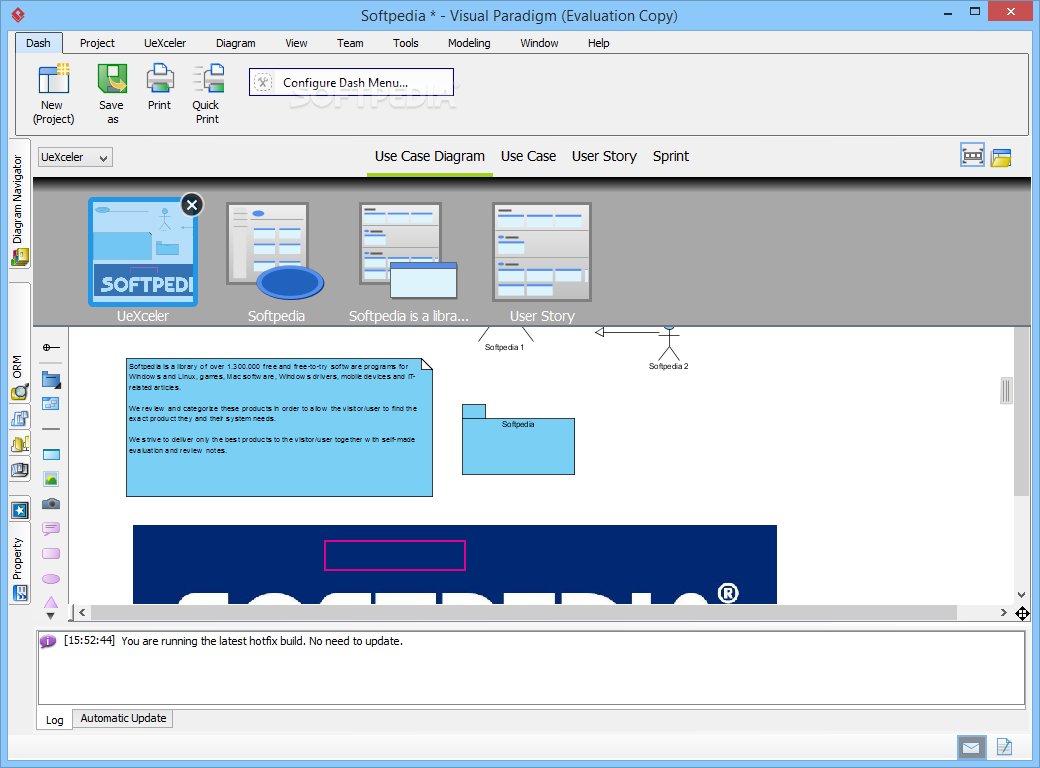Open the Project menu
1040x768 pixels.
point(97,43)
